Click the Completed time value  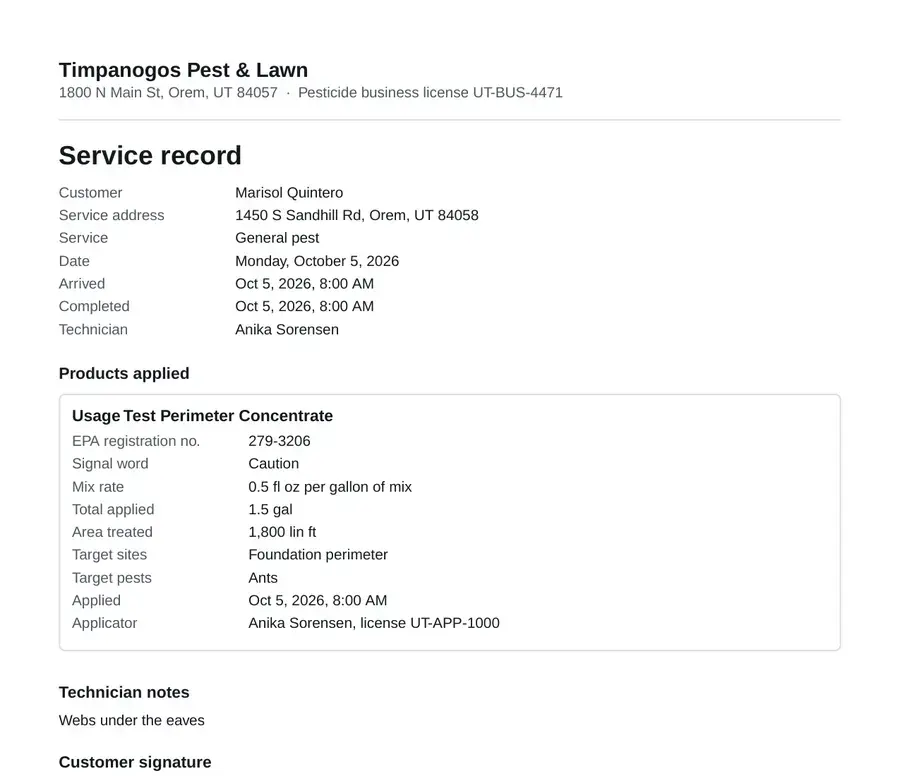[x=304, y=306]
